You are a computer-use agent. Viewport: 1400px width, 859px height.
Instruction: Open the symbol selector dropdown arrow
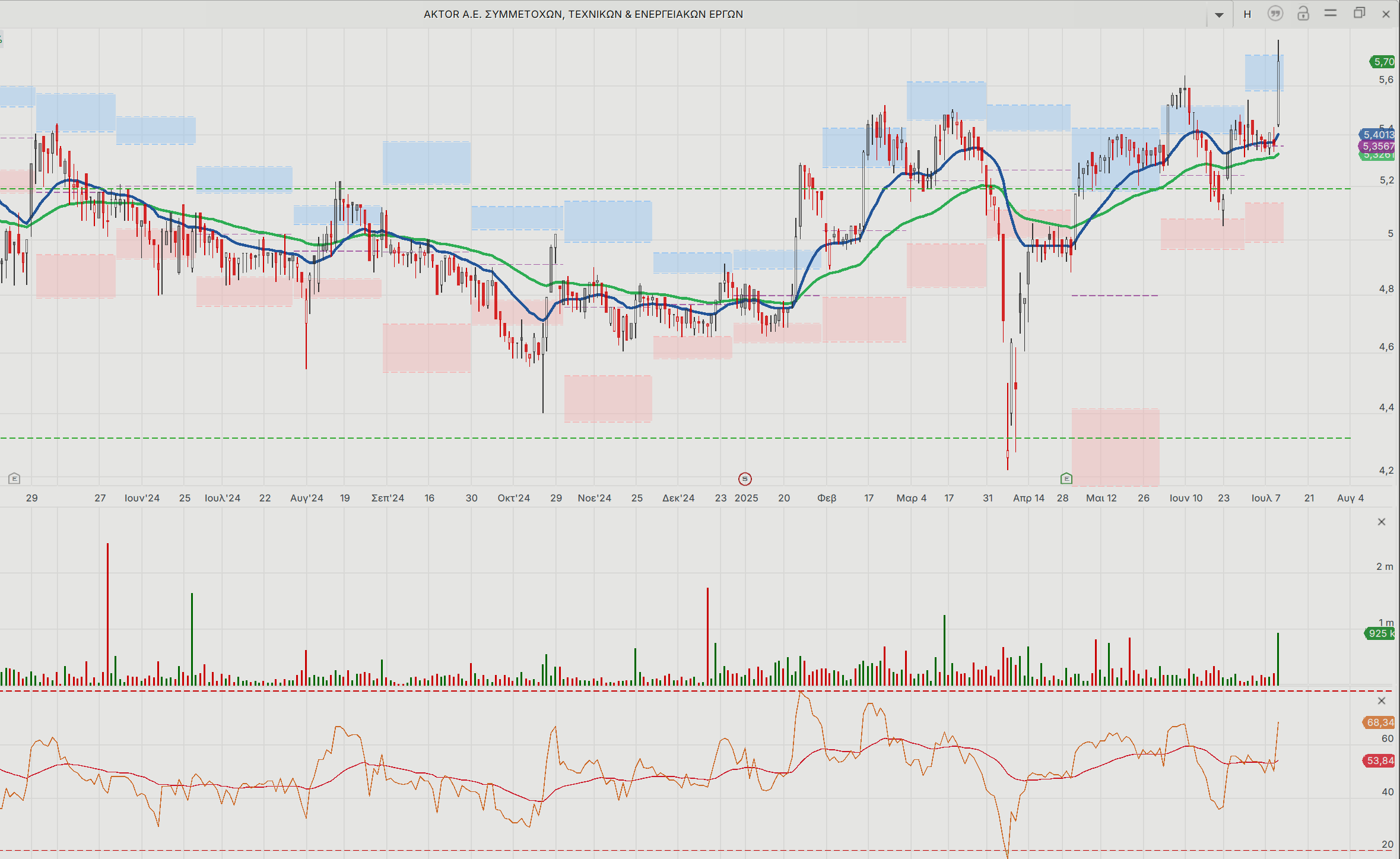(x=1219, y=15)
